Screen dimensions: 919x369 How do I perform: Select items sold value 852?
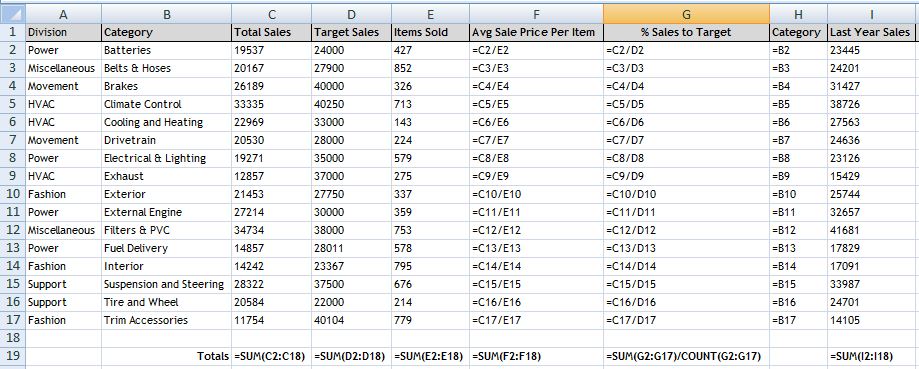[430, 69]
